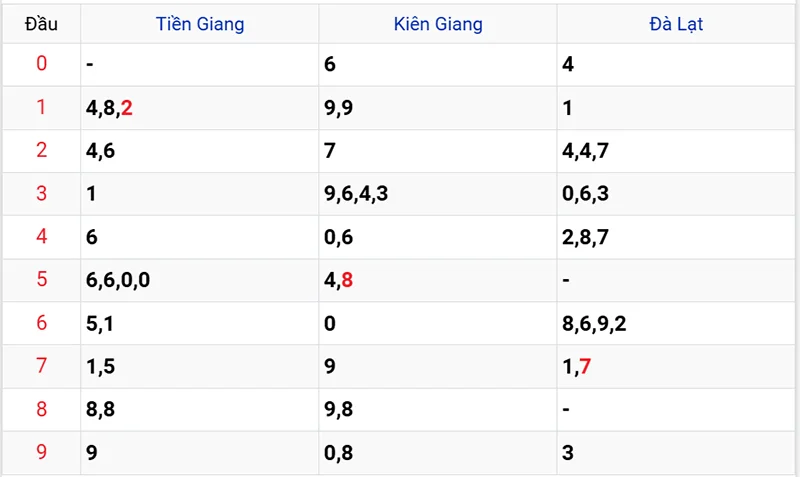Click the Kiên Giang cell with red 8
This screenshot has width=800, height=477.
coord(339,280)
